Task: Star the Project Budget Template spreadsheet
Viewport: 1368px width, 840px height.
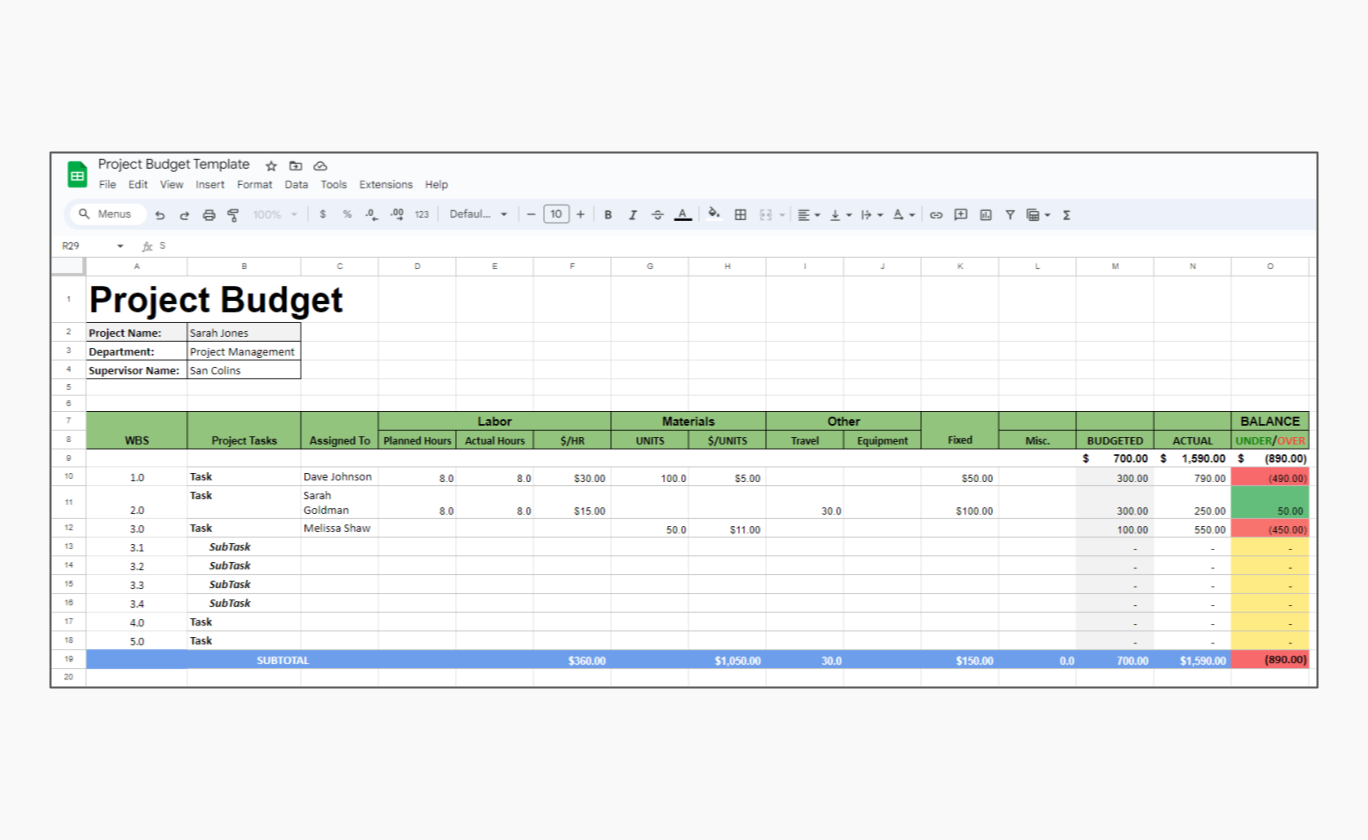Action: pos(271,165)
